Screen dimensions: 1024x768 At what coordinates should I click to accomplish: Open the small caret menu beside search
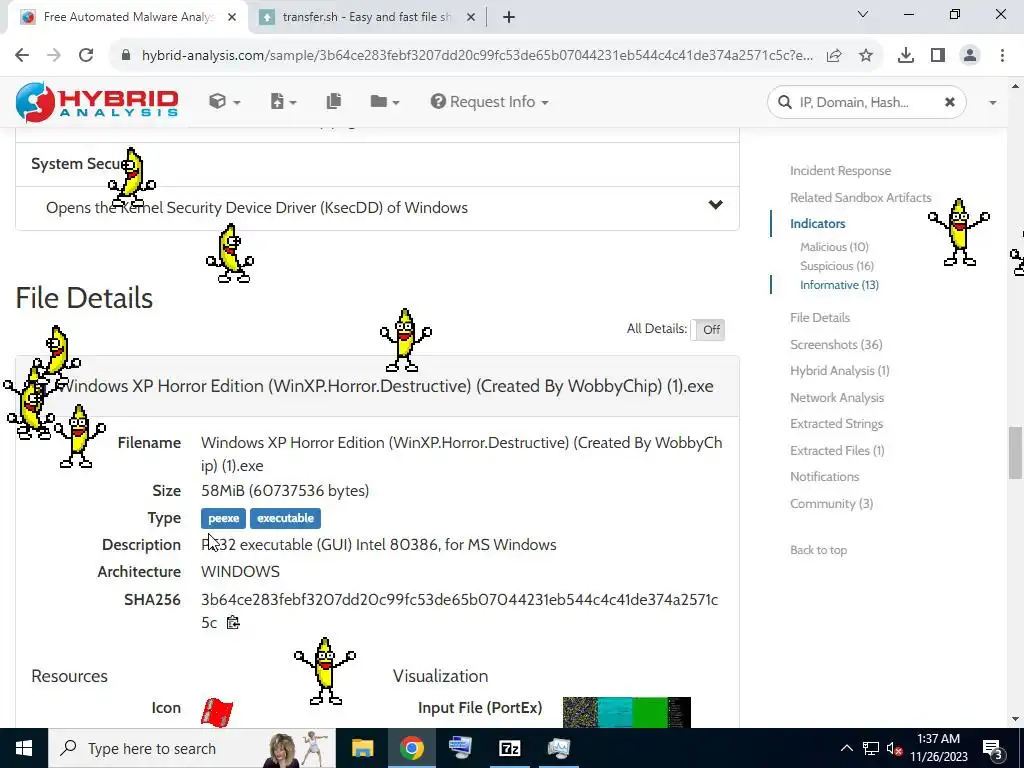coord(993,103)
